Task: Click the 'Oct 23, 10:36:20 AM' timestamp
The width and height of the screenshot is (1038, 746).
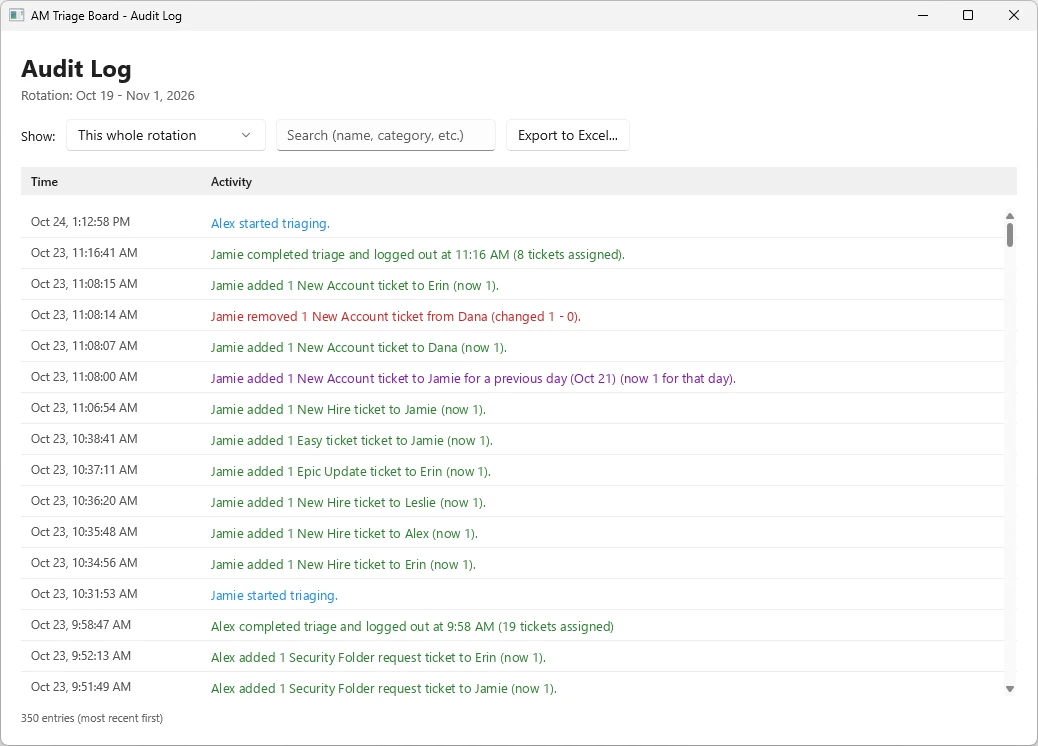Action: tap(84, 502)
